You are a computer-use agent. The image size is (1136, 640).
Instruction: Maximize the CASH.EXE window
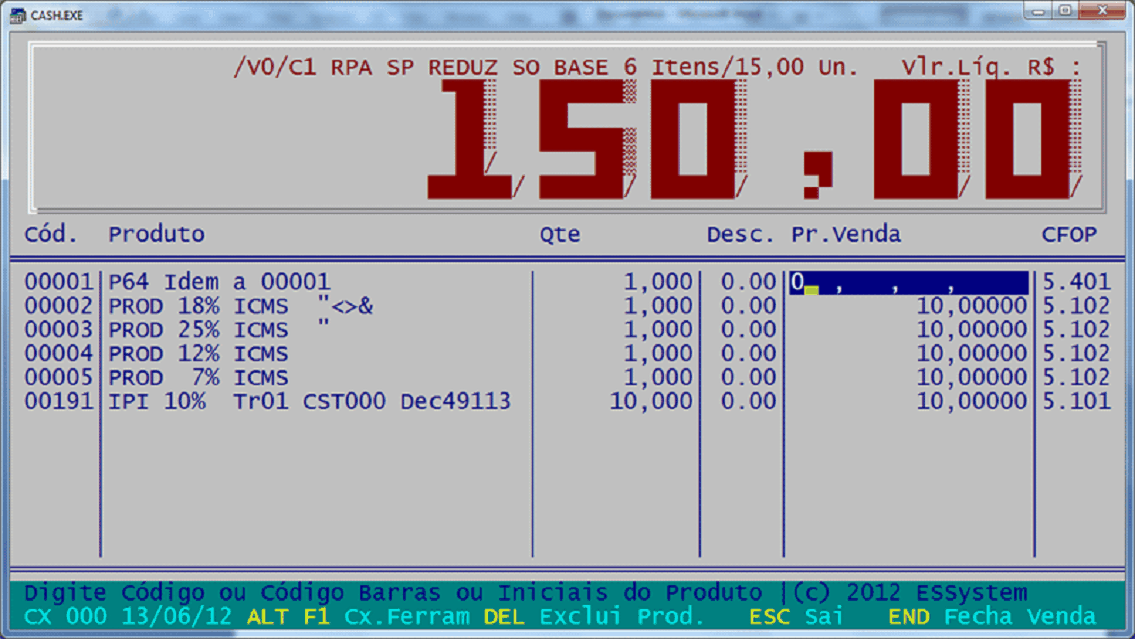tap(1064, 11)
